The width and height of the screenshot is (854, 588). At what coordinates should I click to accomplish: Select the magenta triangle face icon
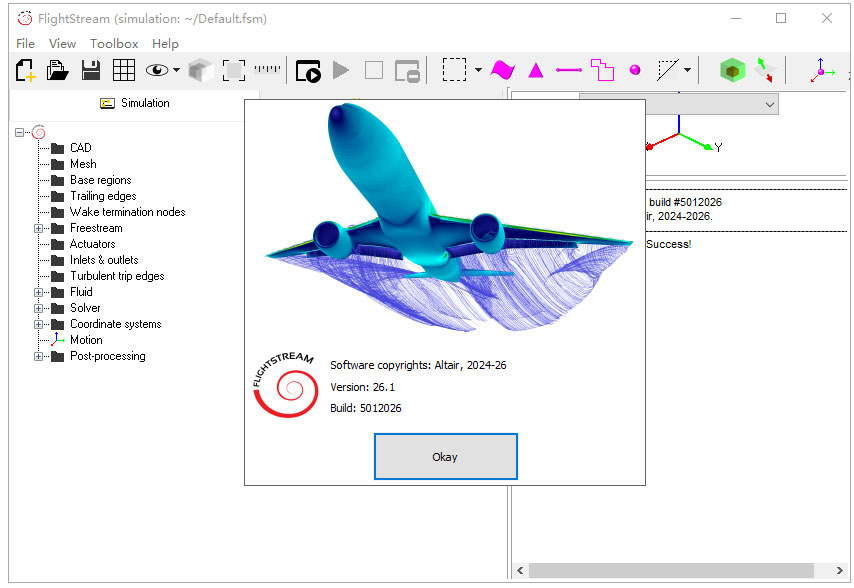536,70
